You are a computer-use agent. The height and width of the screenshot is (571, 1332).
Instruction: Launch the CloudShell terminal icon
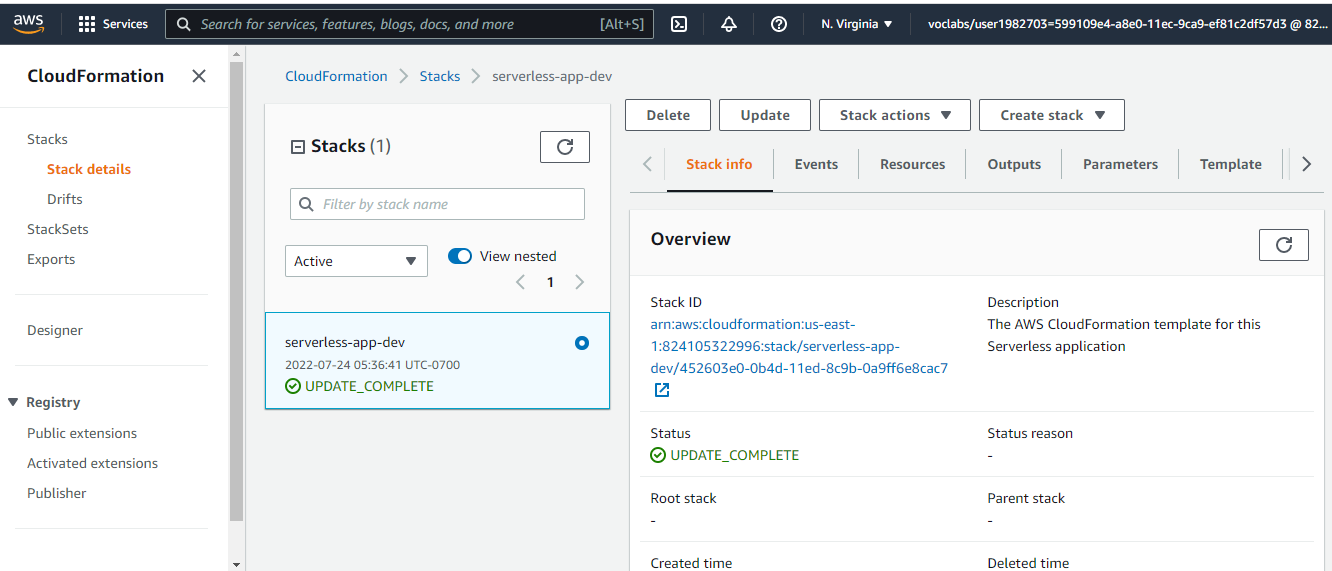[679, 24]
